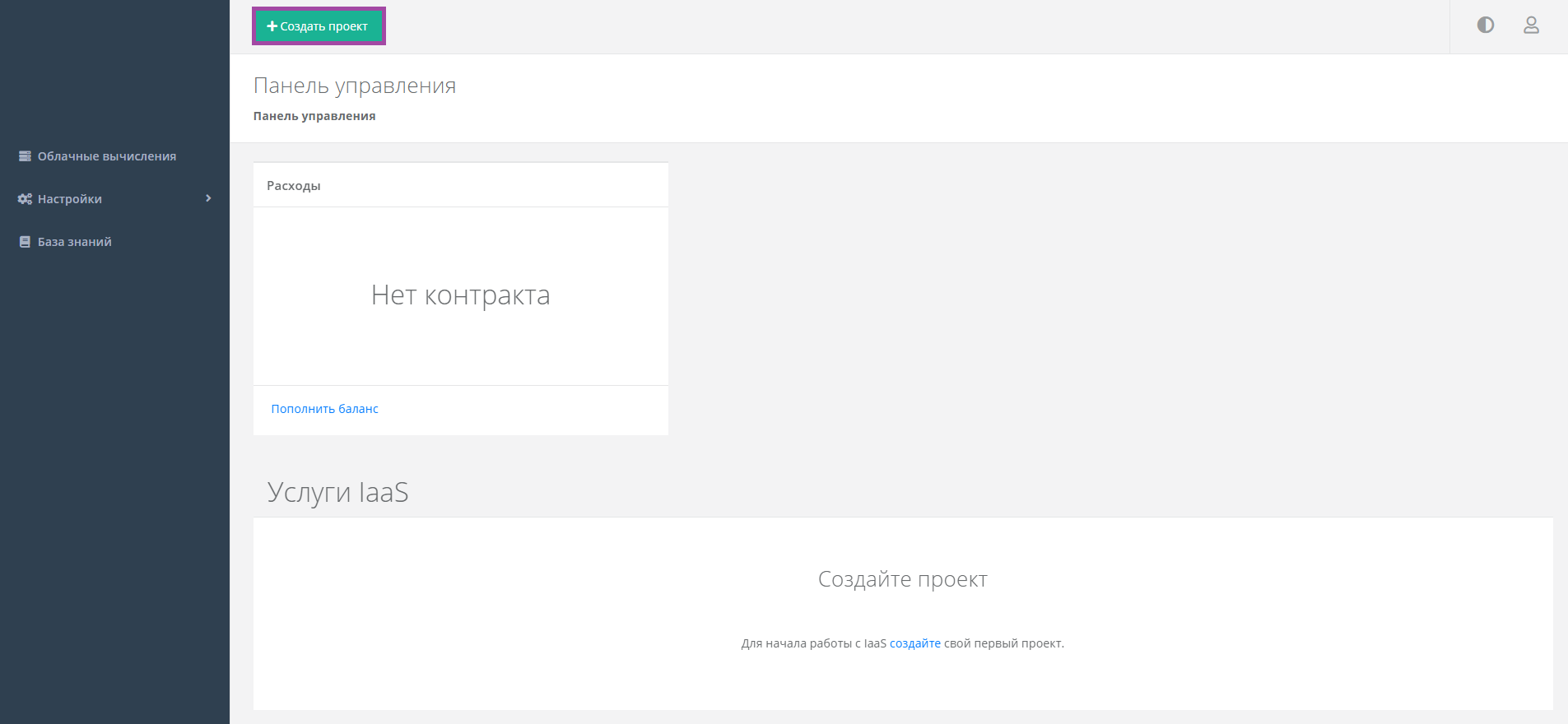Click the Нет контракта text in card

click(460, 295)
